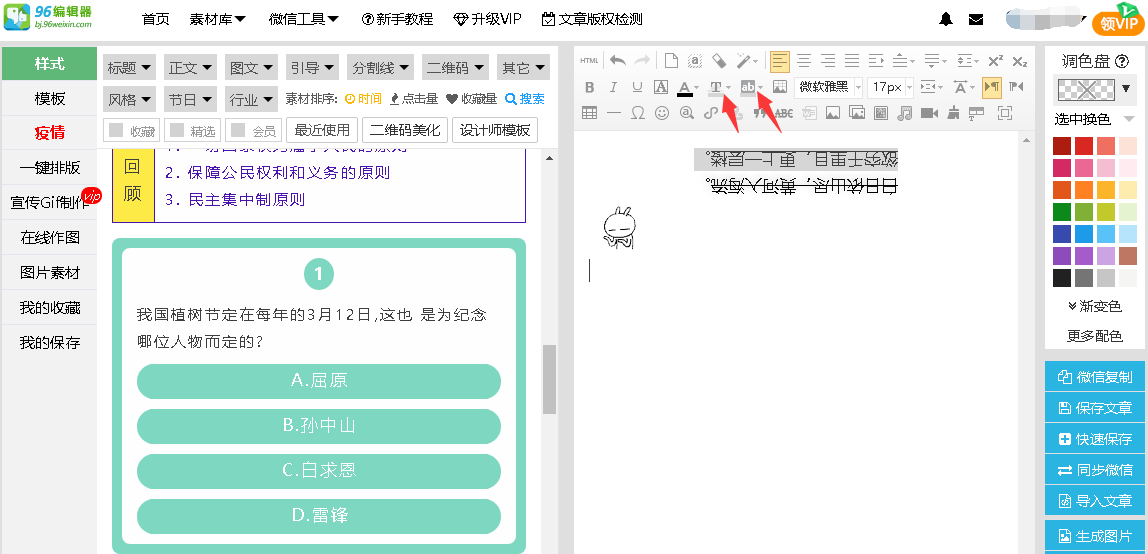Open the emoji smiley picker
Screen dimensions: 1148x554
click(x=662, y=113)
